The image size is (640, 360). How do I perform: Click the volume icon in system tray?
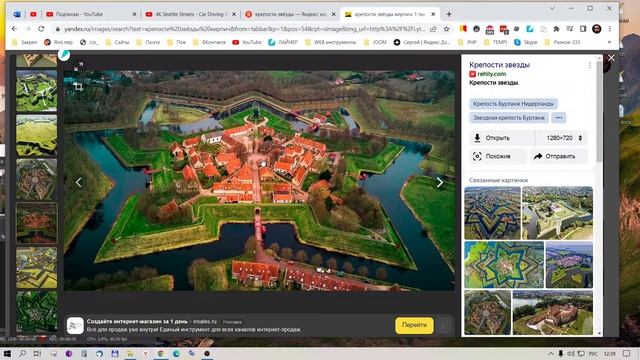(571, 353)
